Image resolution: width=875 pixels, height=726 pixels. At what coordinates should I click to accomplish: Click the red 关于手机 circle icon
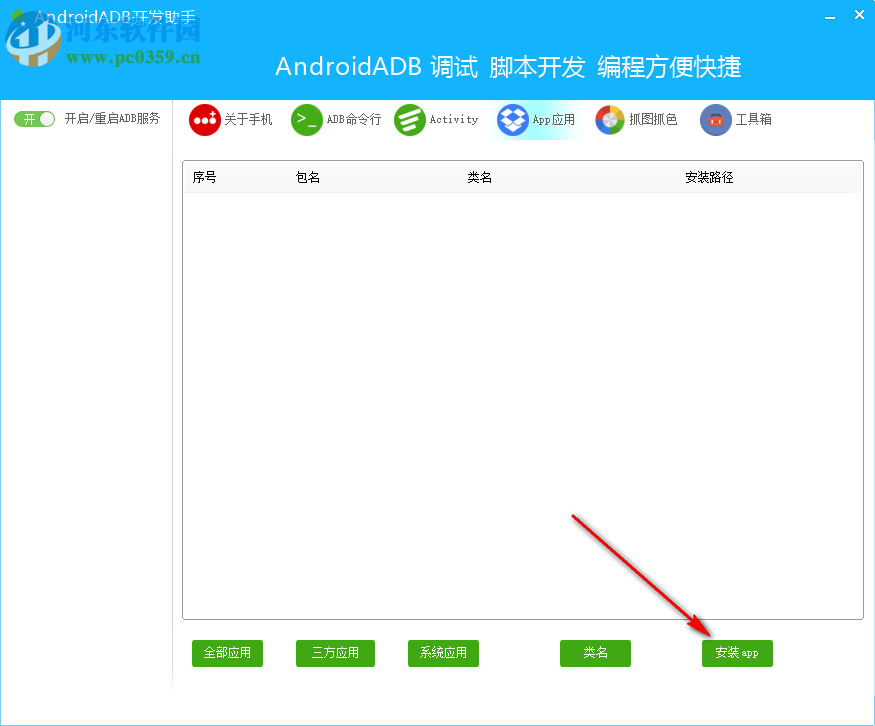(x=204, y=119)
